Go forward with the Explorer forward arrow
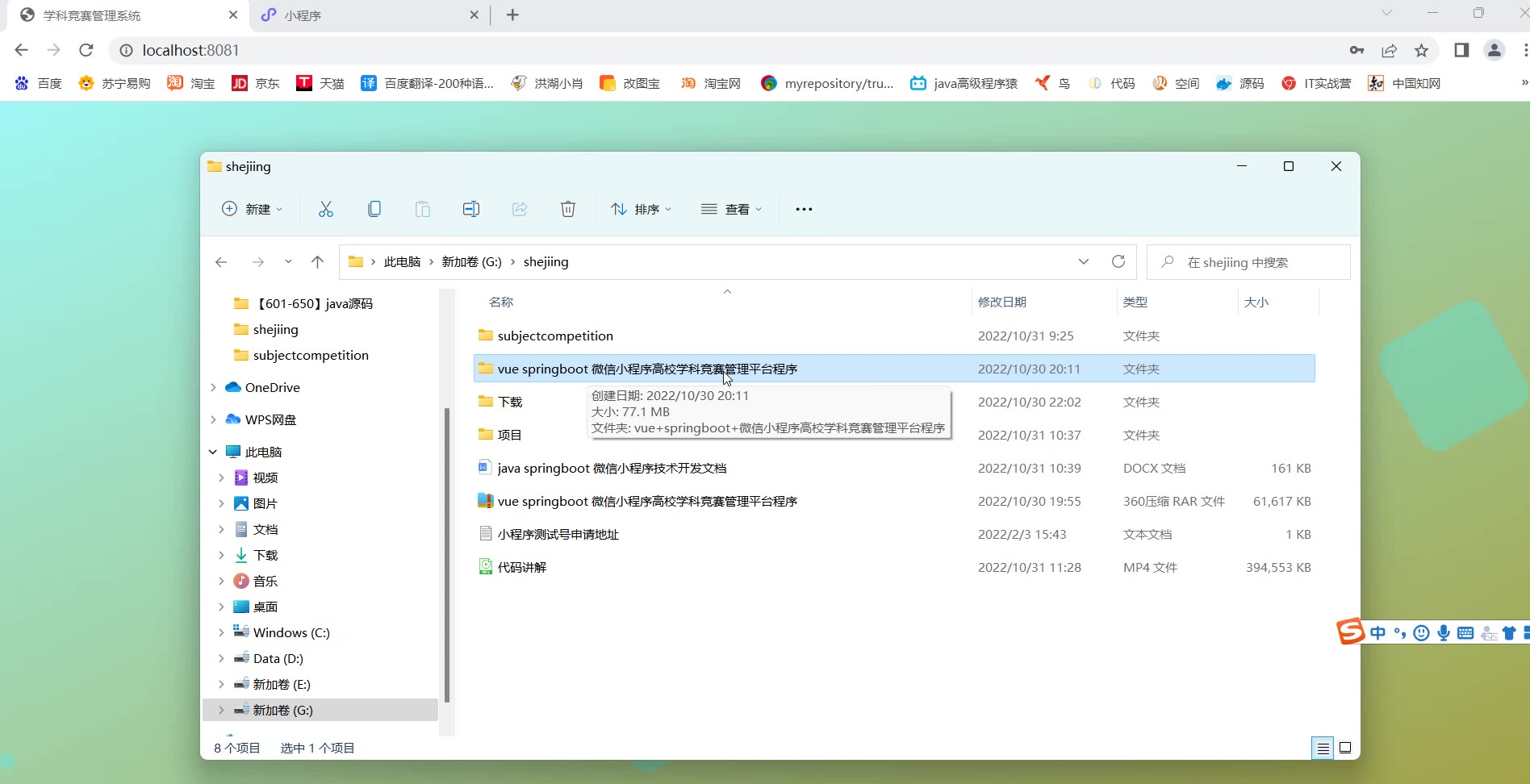The height and width of the screenshot is (784, 1530). pyautogui.click(x=258, y=261)
